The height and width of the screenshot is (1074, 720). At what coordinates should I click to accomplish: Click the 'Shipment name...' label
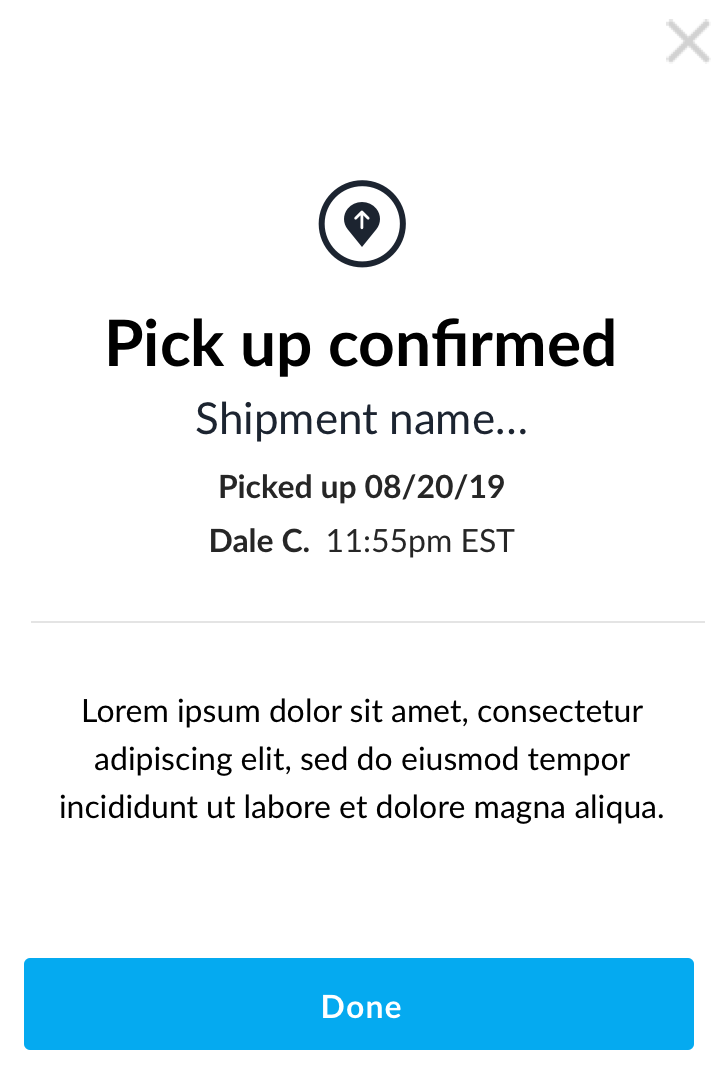pos(361,419)
